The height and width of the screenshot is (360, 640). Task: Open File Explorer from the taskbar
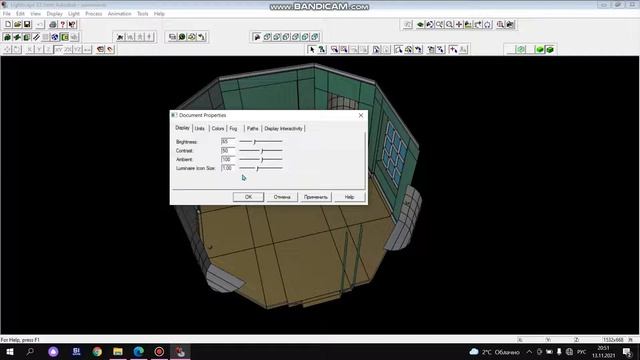click(x=118, y=351)
